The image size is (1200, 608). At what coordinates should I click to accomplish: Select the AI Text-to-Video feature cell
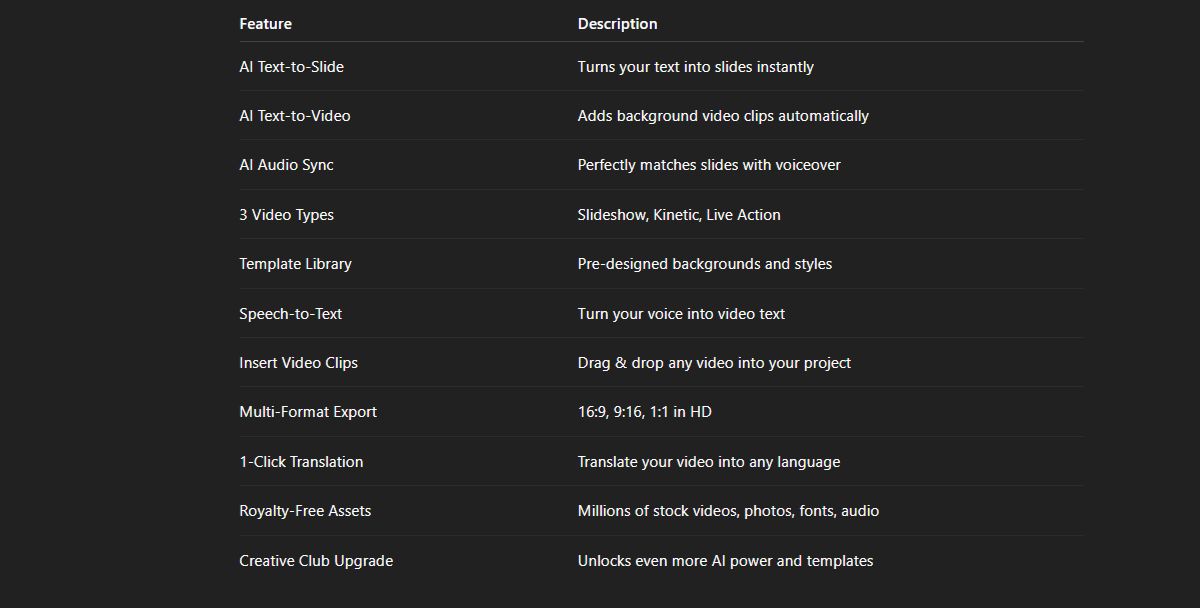(295, 116)
